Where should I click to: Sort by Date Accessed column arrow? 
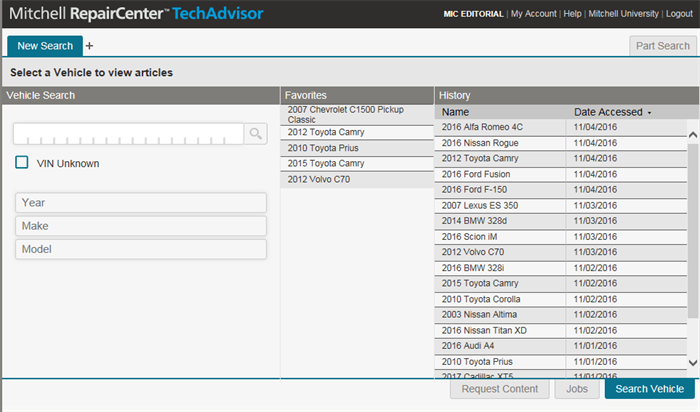[650, 113]
